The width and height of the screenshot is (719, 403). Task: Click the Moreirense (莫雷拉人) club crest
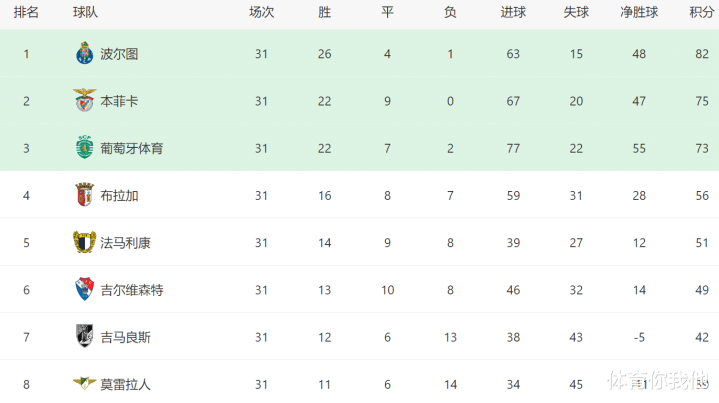tap(84, 383)
